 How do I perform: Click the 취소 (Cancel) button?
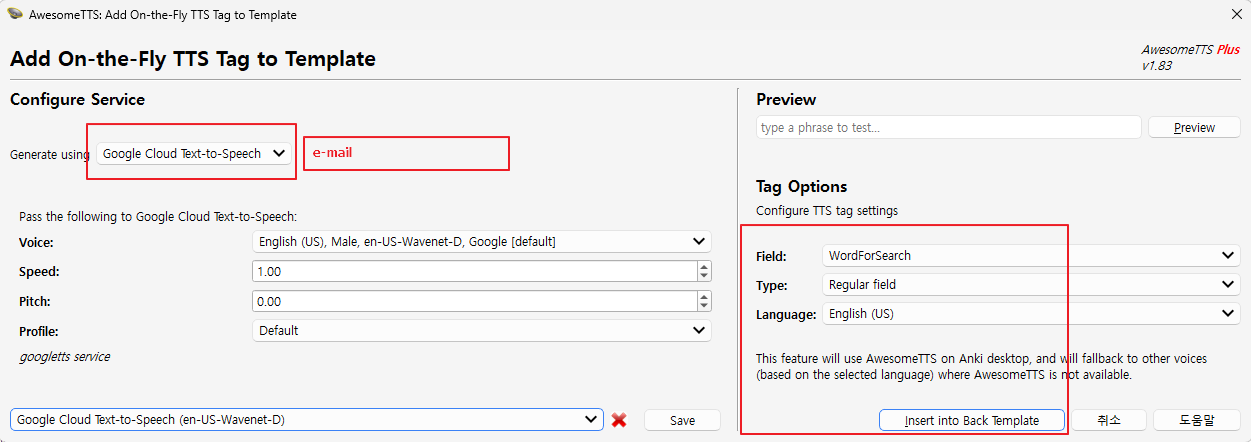point(1108,420)
